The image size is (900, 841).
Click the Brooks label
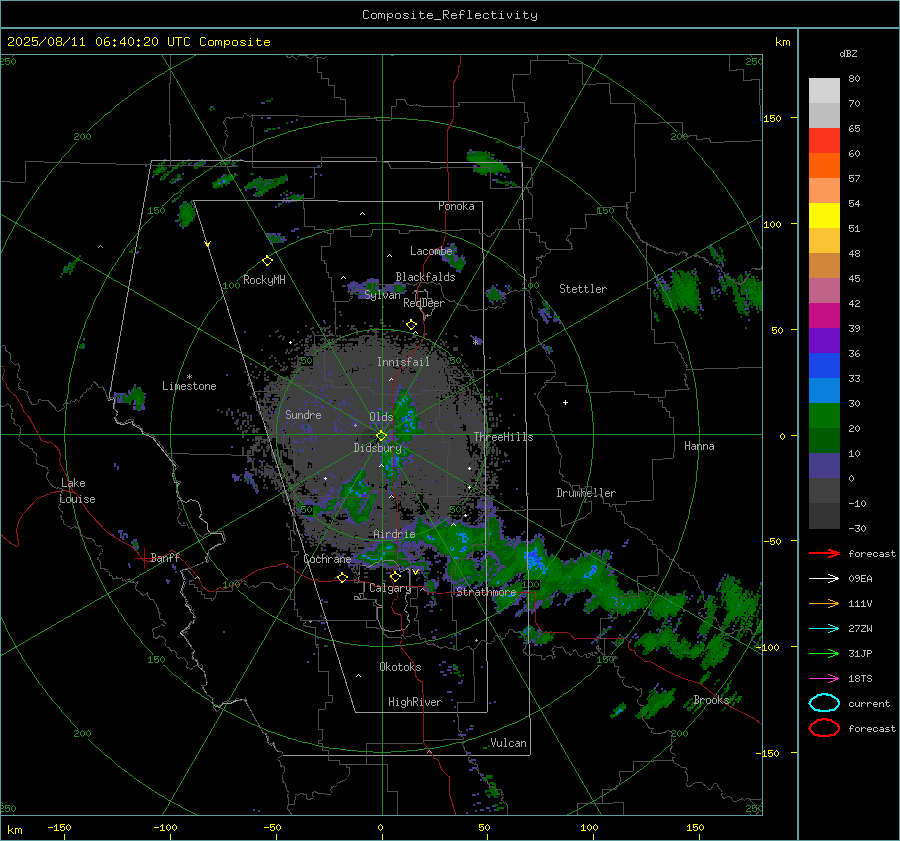pos(711,700)
